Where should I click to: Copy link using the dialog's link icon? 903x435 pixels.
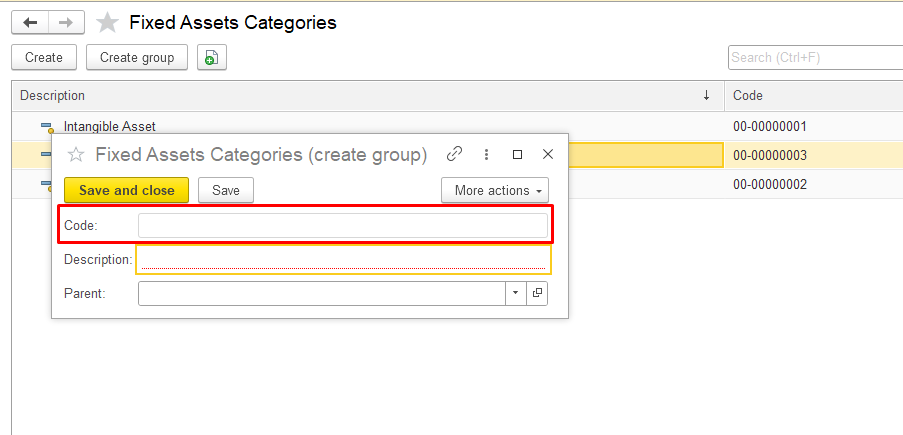(455, 154)
